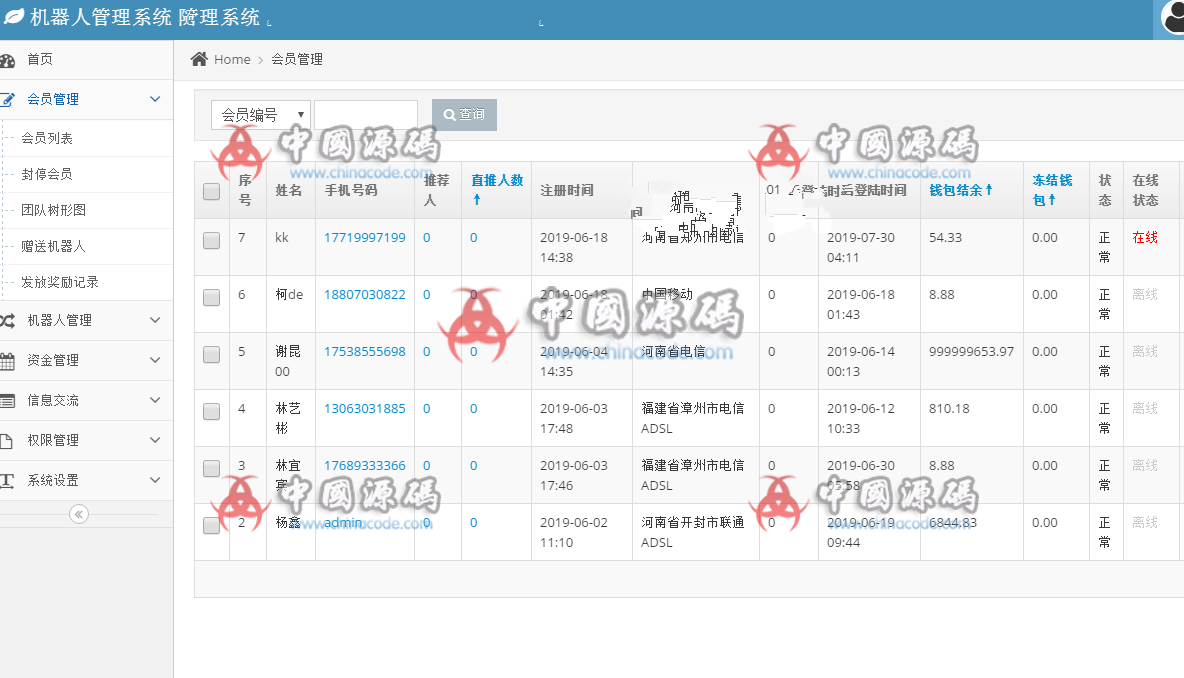1184x678 pixels.
Task: Click the 信息交流 list icon in sidebar
Action: (x=7, y=400)
